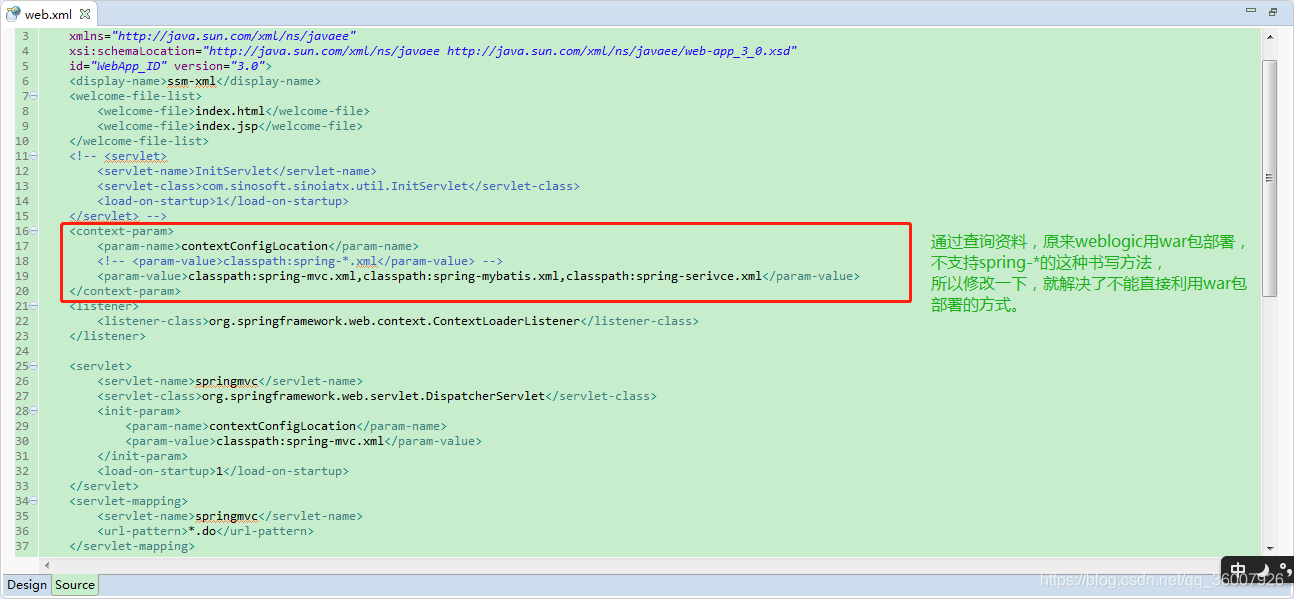
Task: Click the closing welcome-file-list tag
Action: click(139, 141)
